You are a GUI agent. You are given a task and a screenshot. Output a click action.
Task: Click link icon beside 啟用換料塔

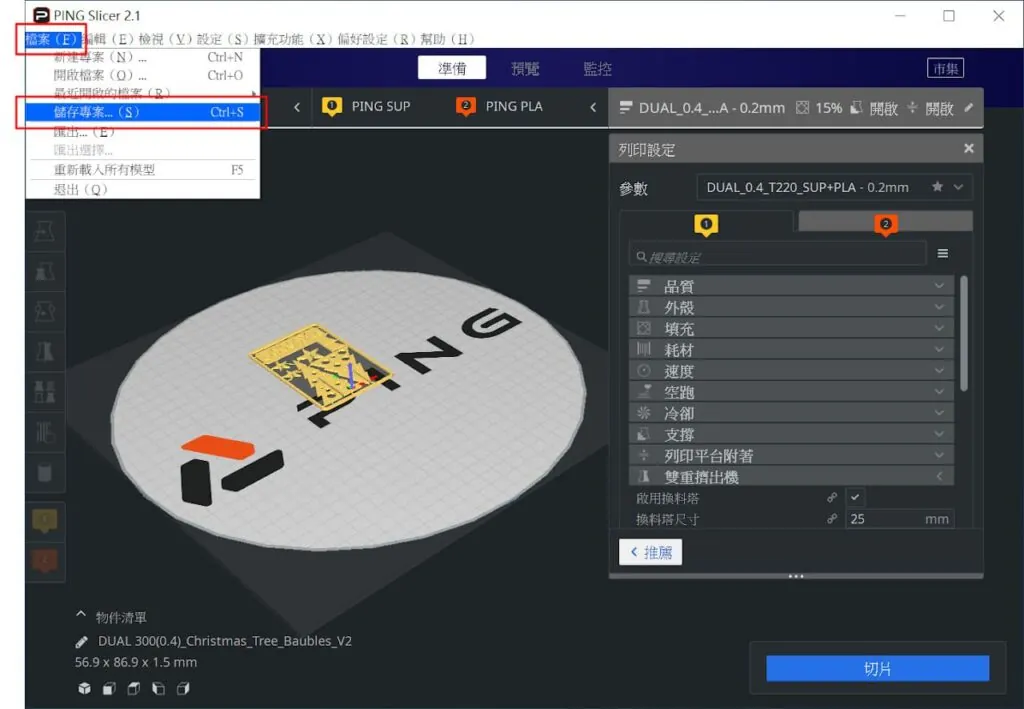(x=832, y=497)
